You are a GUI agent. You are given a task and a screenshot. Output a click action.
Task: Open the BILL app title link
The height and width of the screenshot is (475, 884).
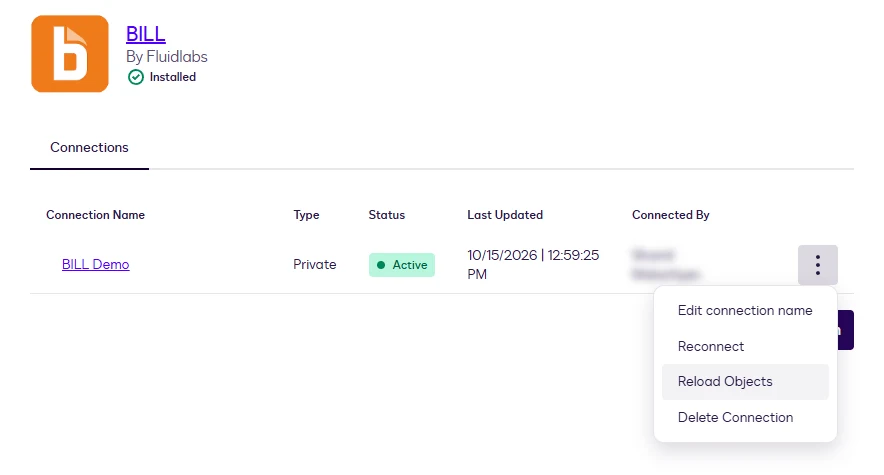145,34
